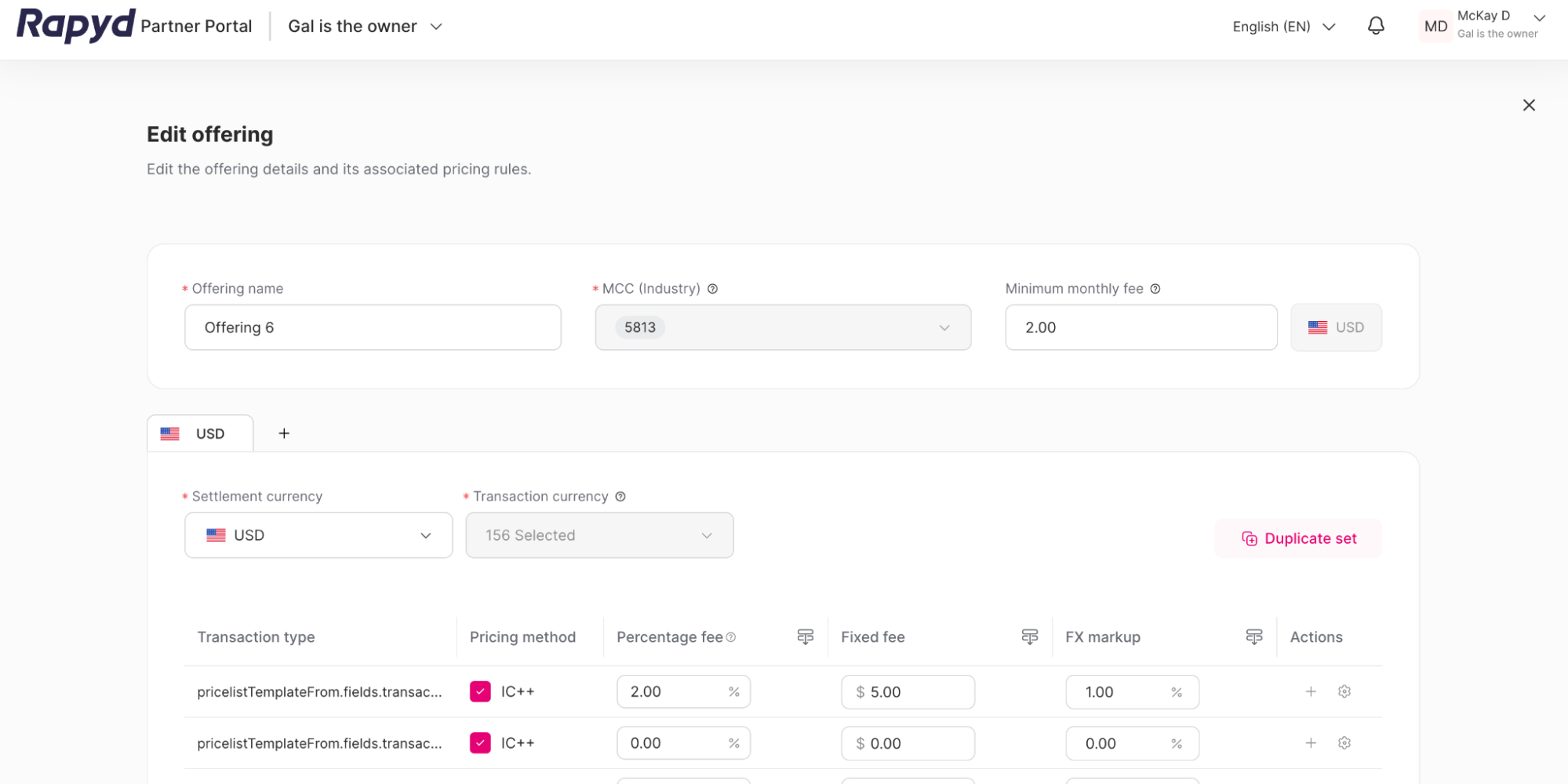Open the English (EN) language selector
Screen dimensions: 1568x784
(x=1282, y=27)
